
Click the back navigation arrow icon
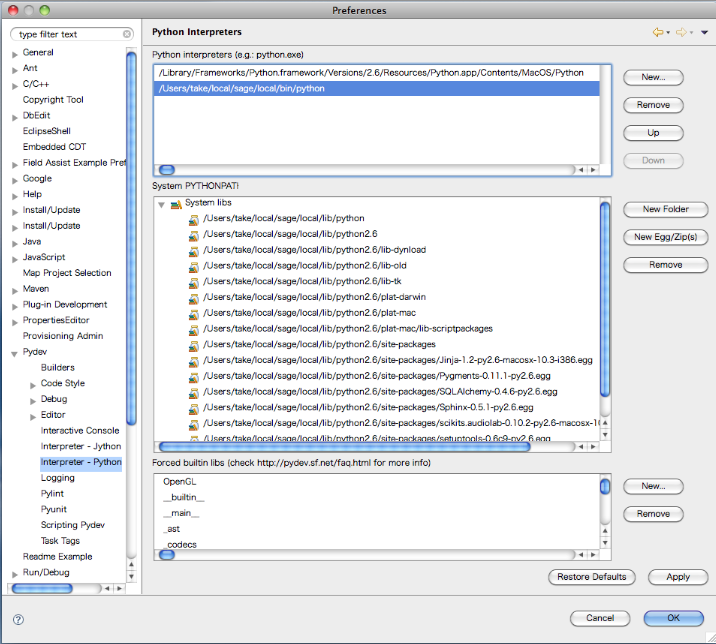click(658, 33)
